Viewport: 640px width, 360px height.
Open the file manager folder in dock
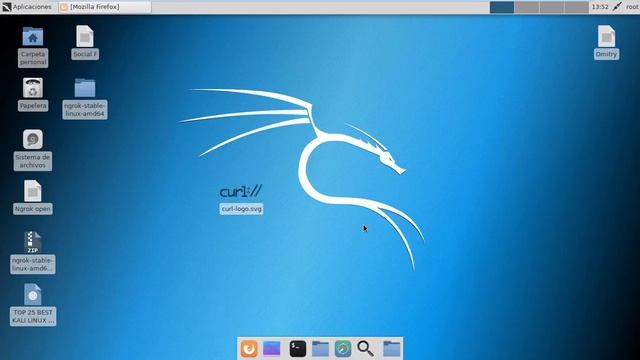[x=320, y=349]
